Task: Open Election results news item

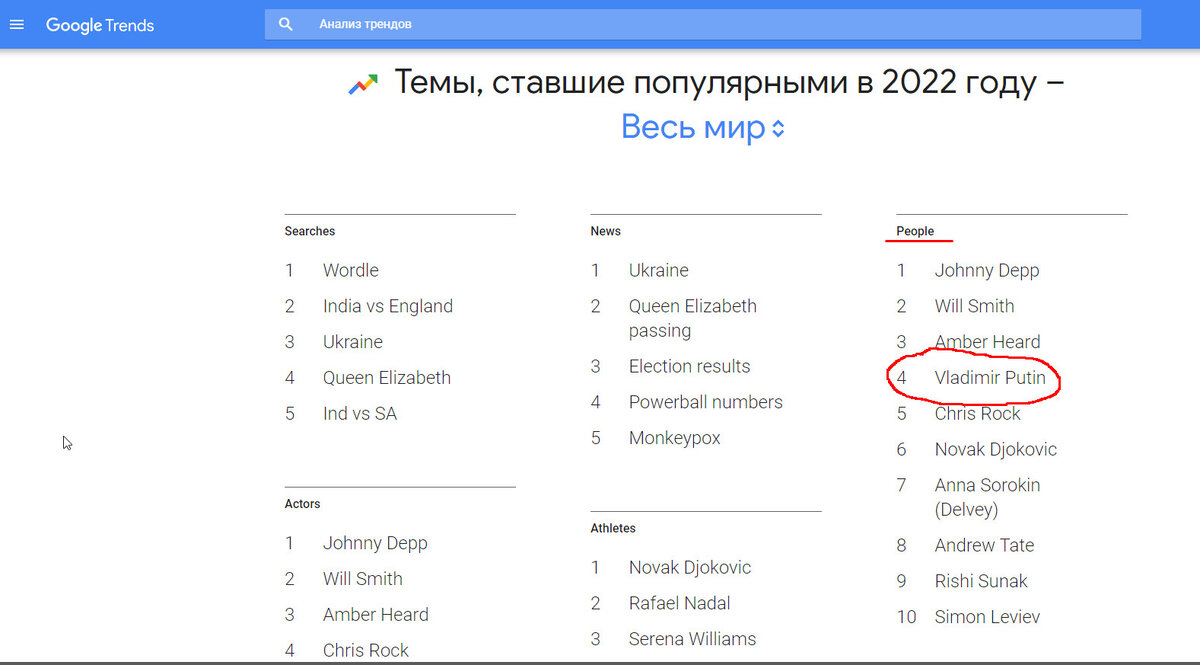Action: coord(690,366)
